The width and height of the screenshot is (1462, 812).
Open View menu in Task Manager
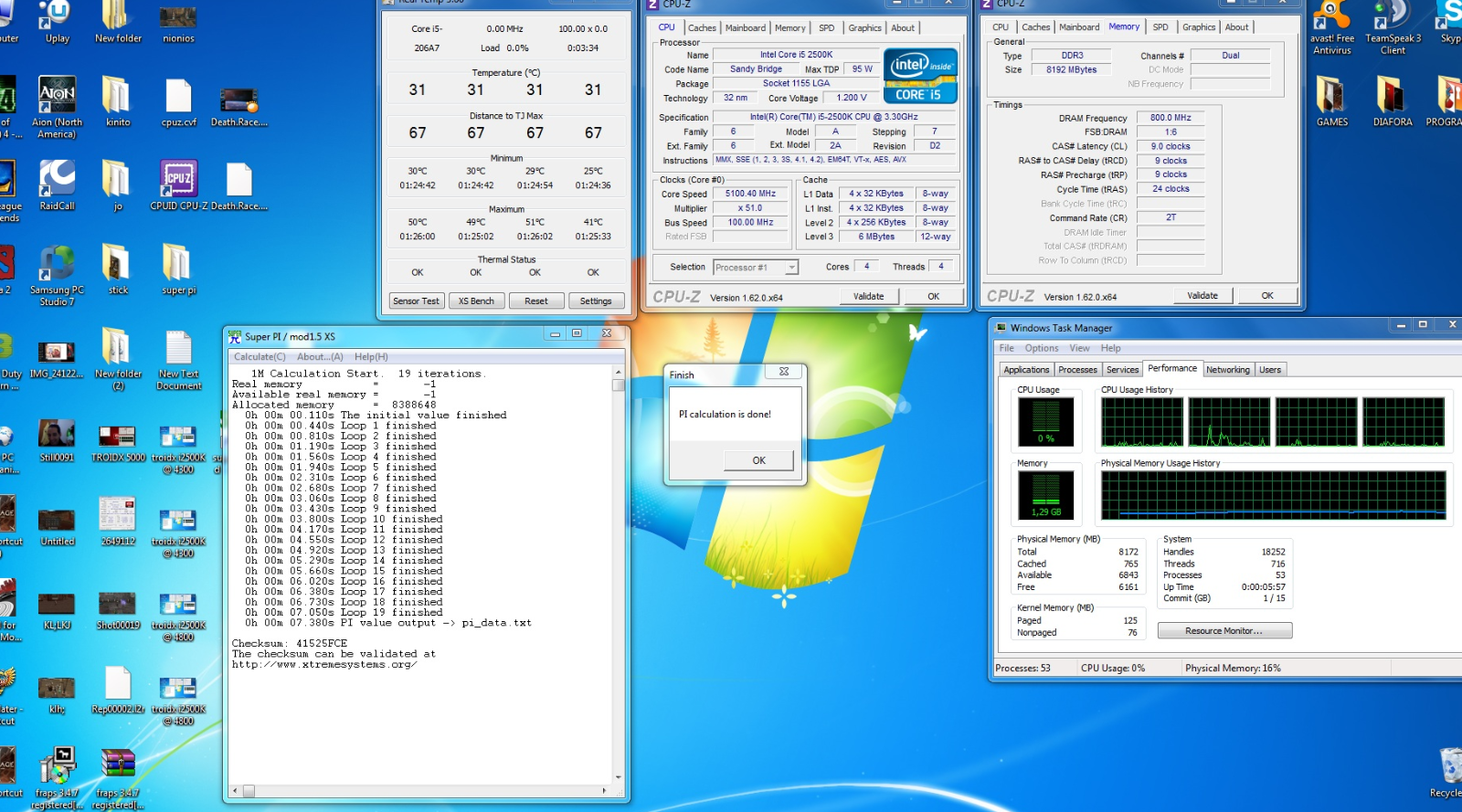coord(1079,348)
